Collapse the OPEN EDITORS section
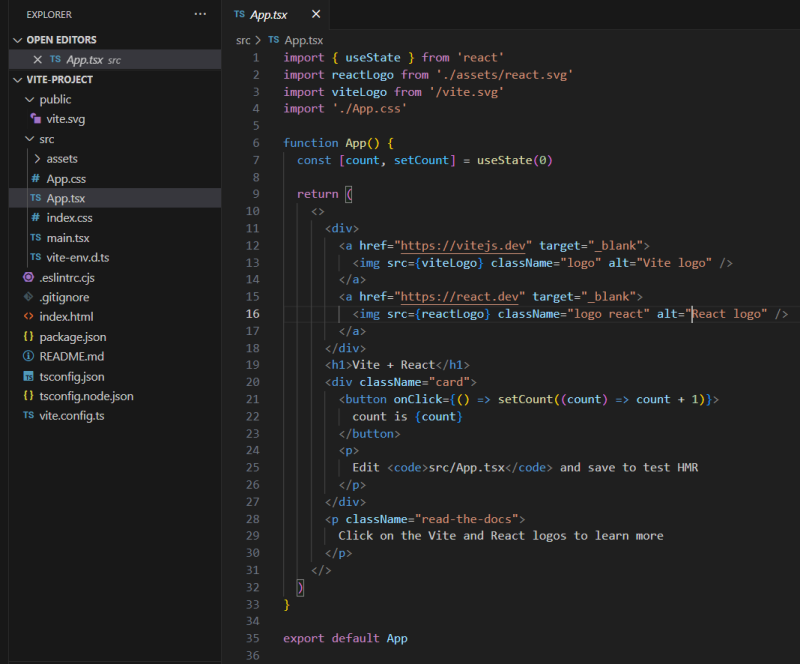This screenshot has height=664, width=800. (18, 40)
